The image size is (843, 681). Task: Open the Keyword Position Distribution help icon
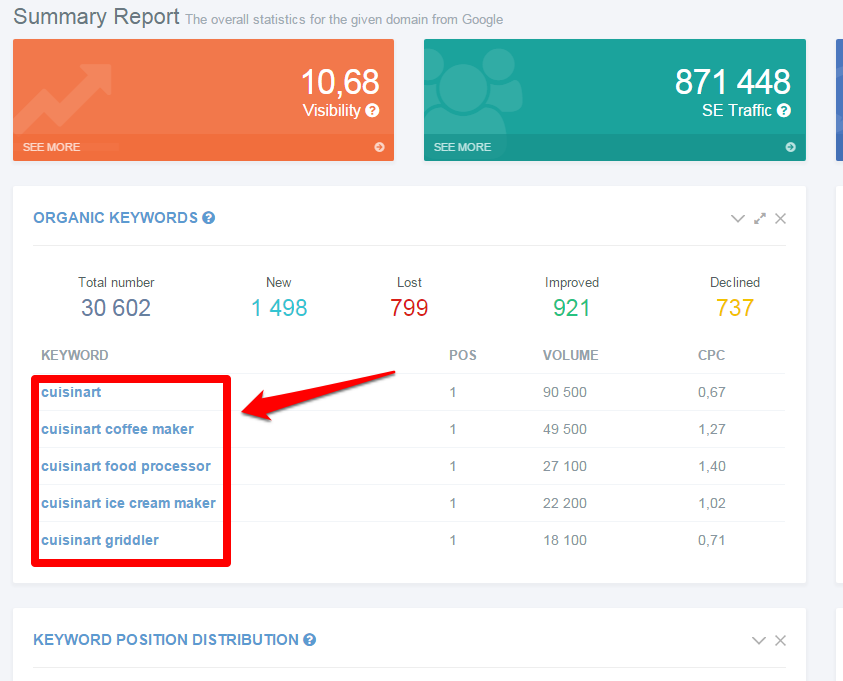click(310, 640)
